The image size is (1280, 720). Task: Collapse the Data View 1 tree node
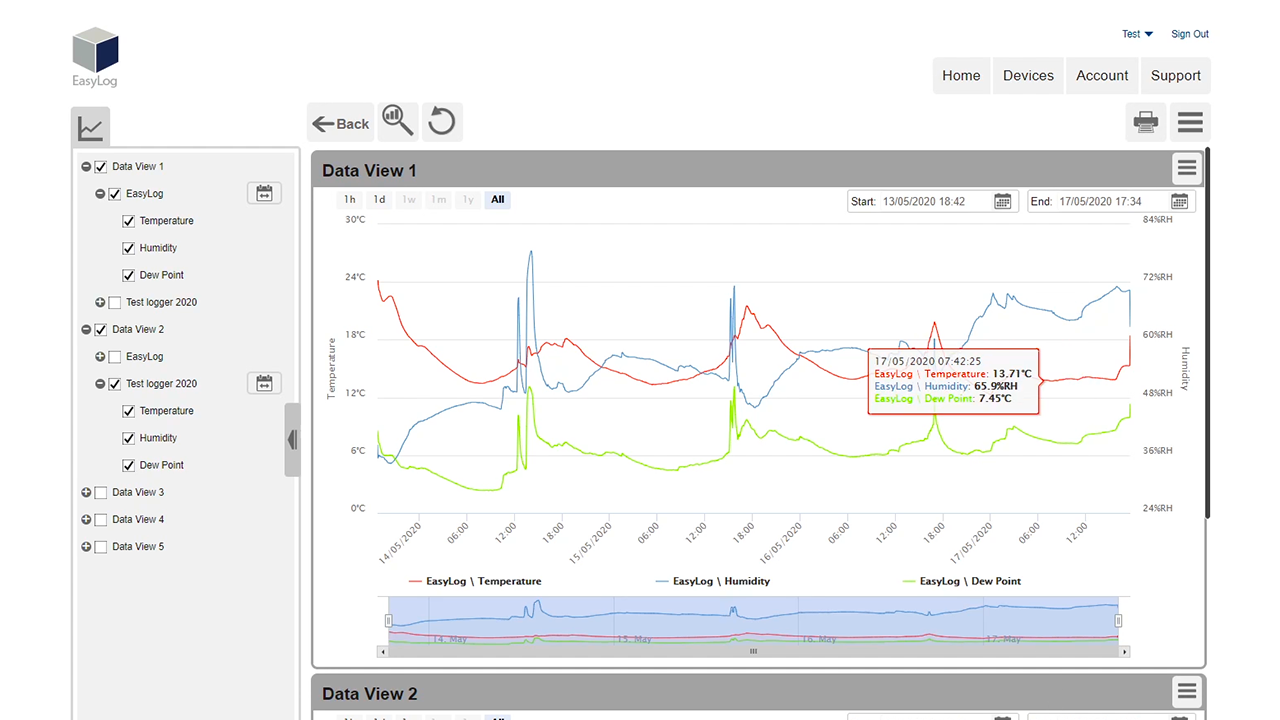point(86,167)
